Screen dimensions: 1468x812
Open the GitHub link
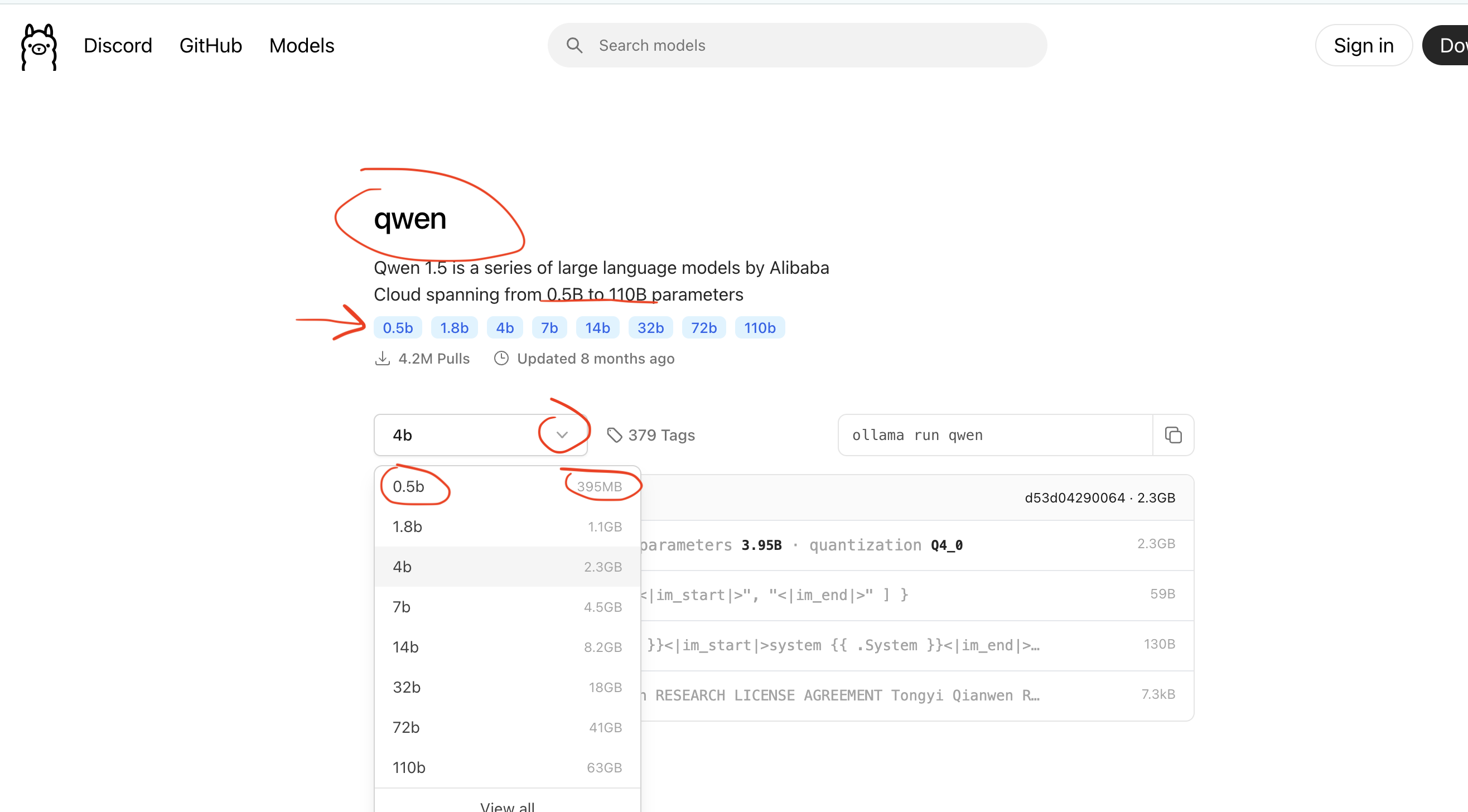(211, 46)
